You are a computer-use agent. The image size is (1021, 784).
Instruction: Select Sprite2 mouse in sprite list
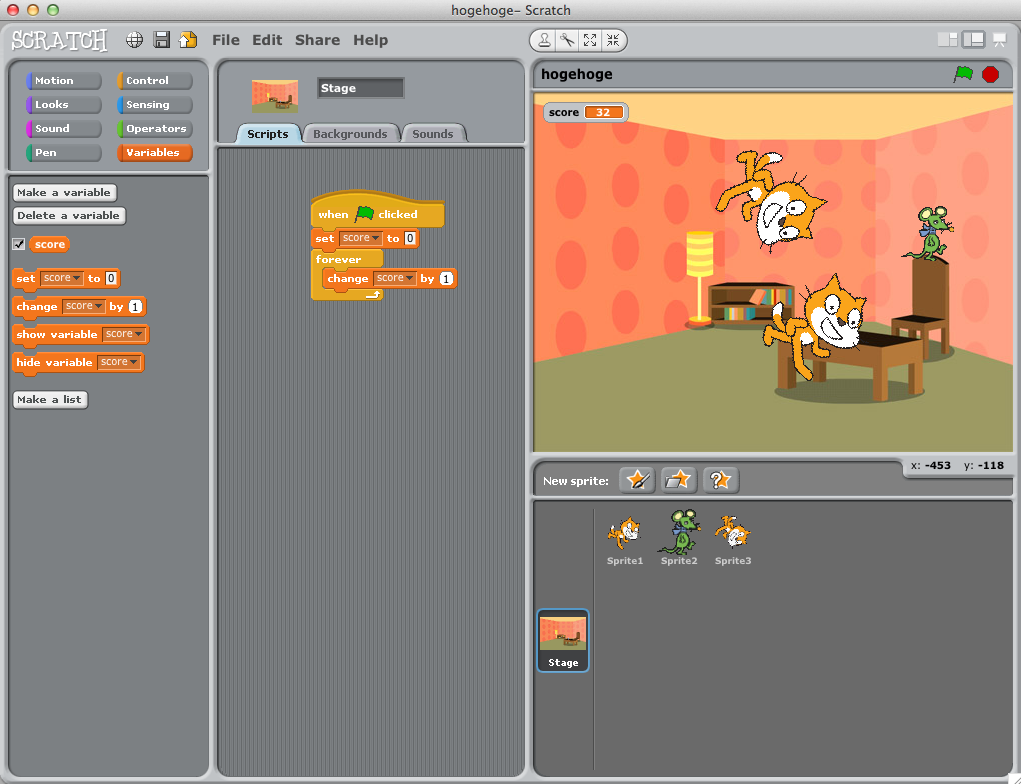pyautogui.click(x=678, y=538)
